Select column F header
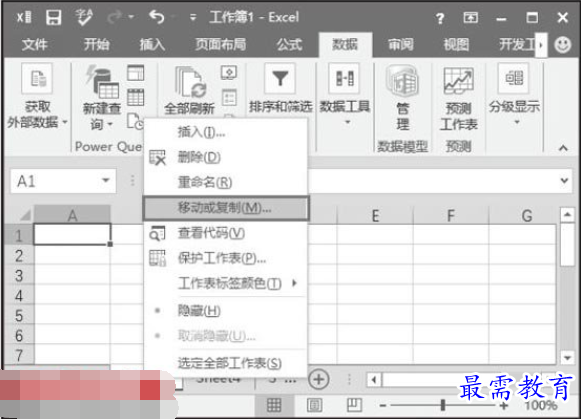581x419 pixels. point(451,216)
